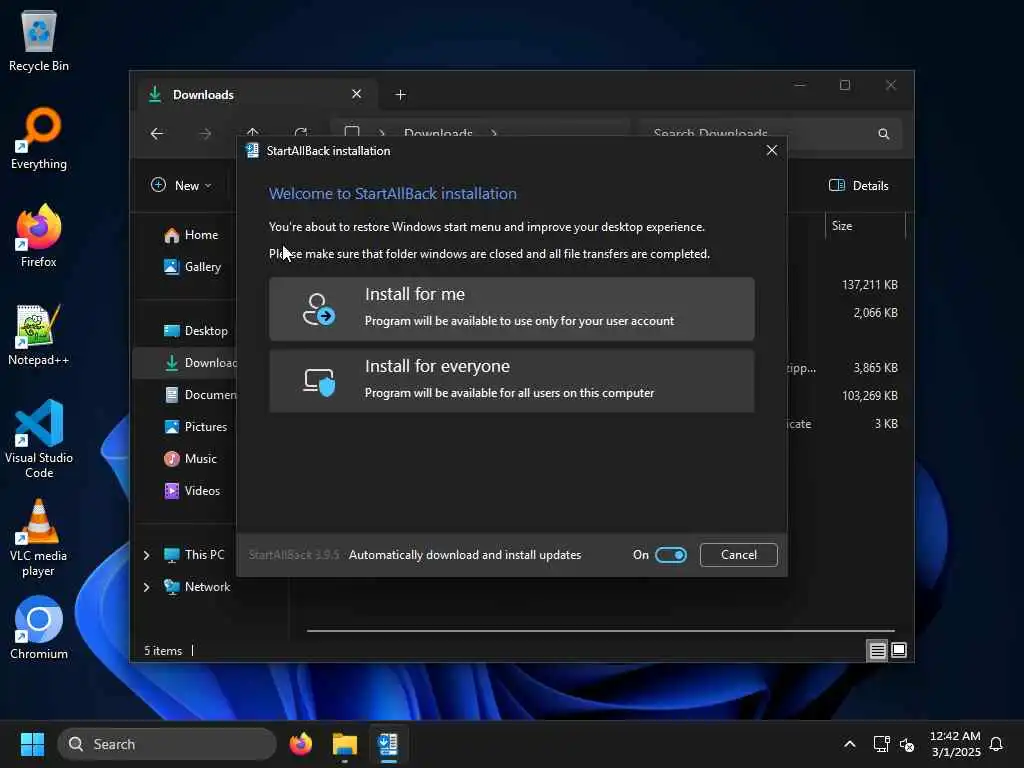The height and width of the screenshot is (768, 1024).
Task: Toggle automatic updates switch off
Action: pos(671,554)
